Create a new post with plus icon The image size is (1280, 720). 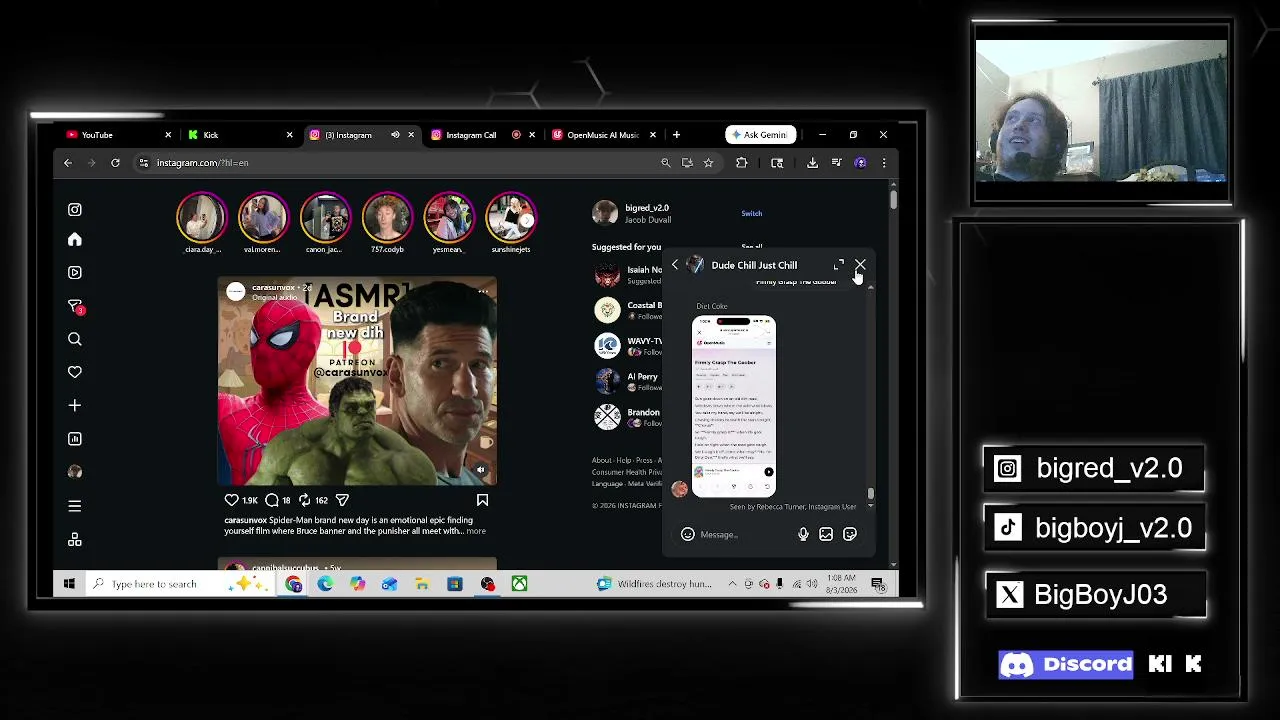click(74, 405)
